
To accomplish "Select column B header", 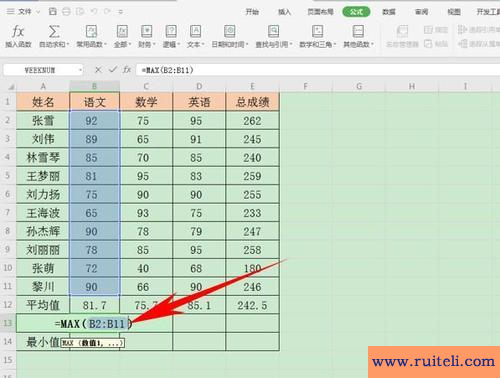I will pos(94,86).
